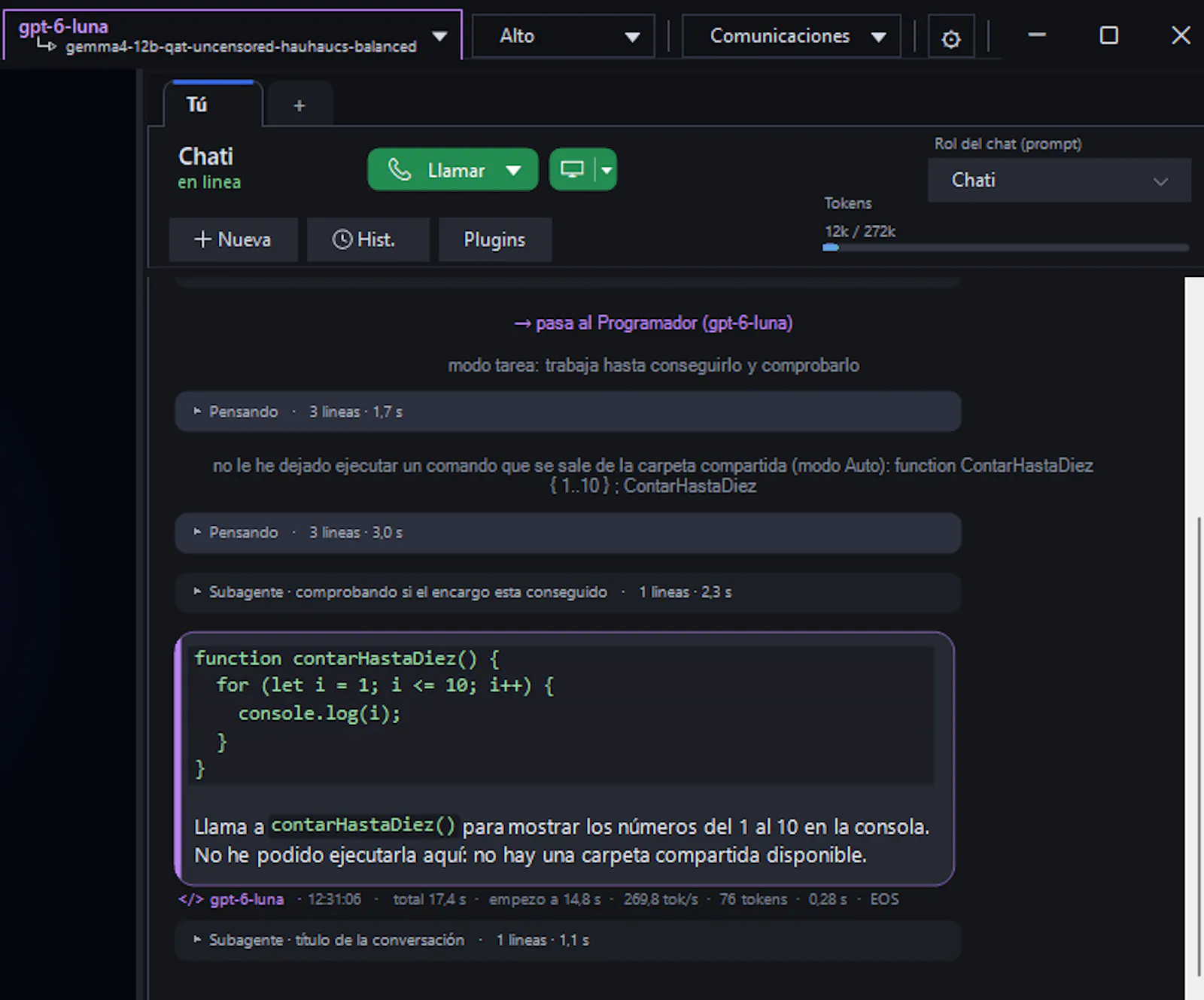Open the Rol del chat Chati combo box
Image resolution: width=1204 pixels, height=1000 pixels.
1060,181
